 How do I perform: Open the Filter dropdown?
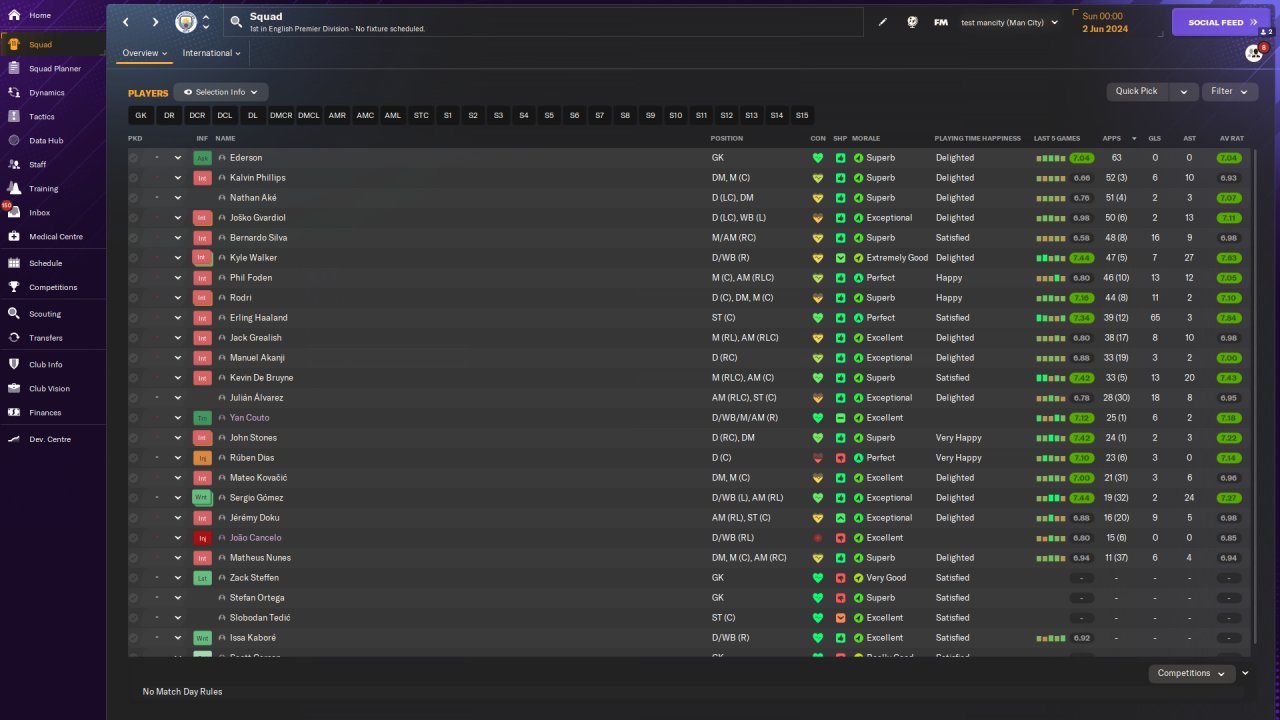1229,92
